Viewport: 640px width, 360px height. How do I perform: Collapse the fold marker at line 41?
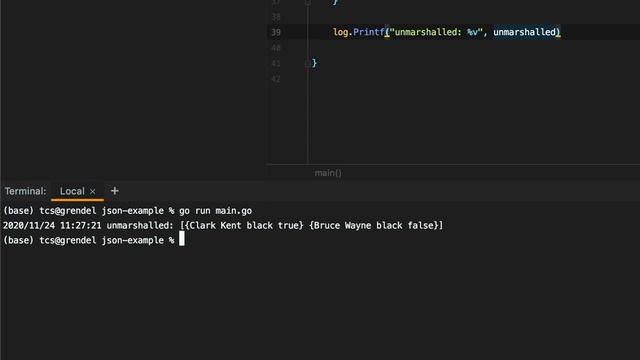307,63
